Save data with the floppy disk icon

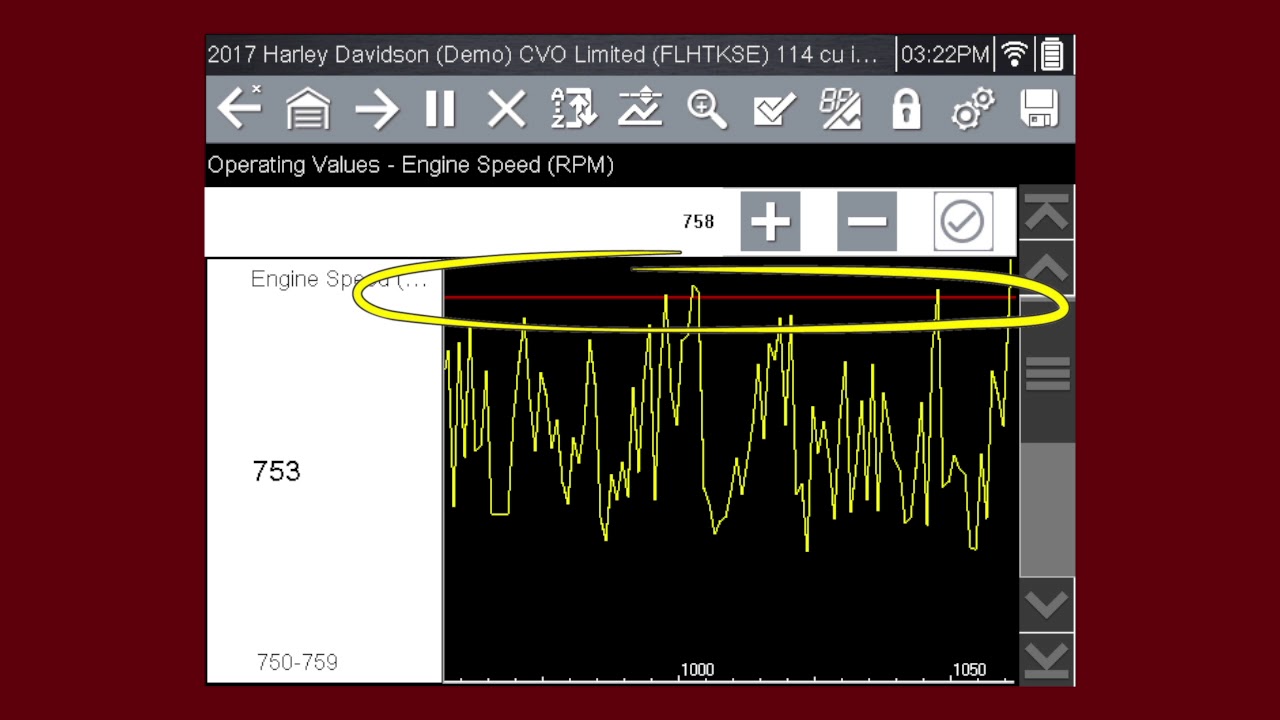[x=1039, y=108]
